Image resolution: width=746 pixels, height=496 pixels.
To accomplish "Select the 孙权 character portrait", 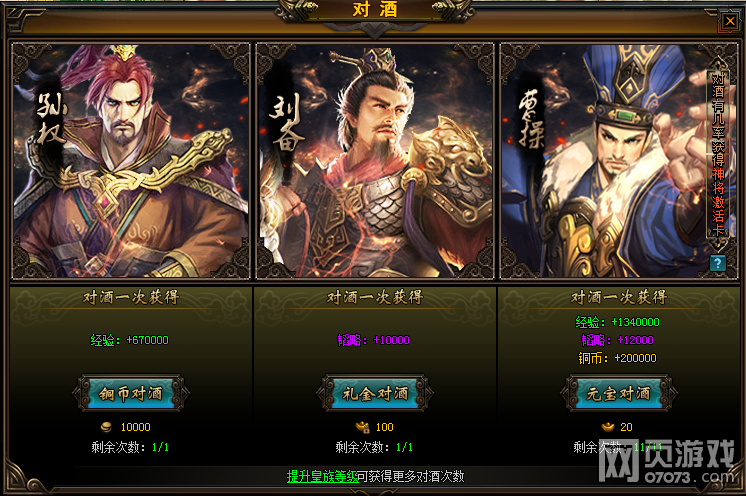I will pos(131,161).
